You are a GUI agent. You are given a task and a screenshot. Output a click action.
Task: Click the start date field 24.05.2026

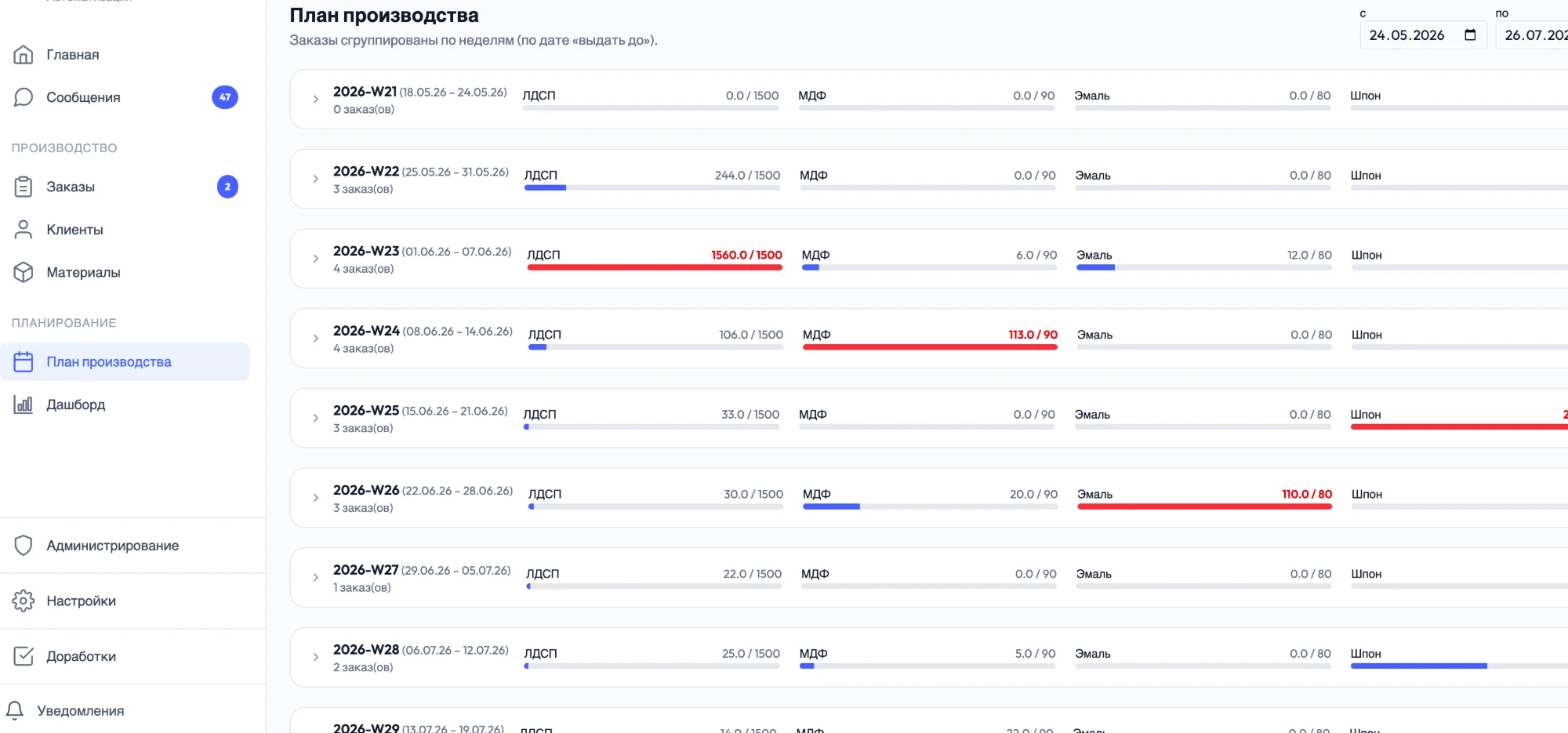coord(1423,35)
